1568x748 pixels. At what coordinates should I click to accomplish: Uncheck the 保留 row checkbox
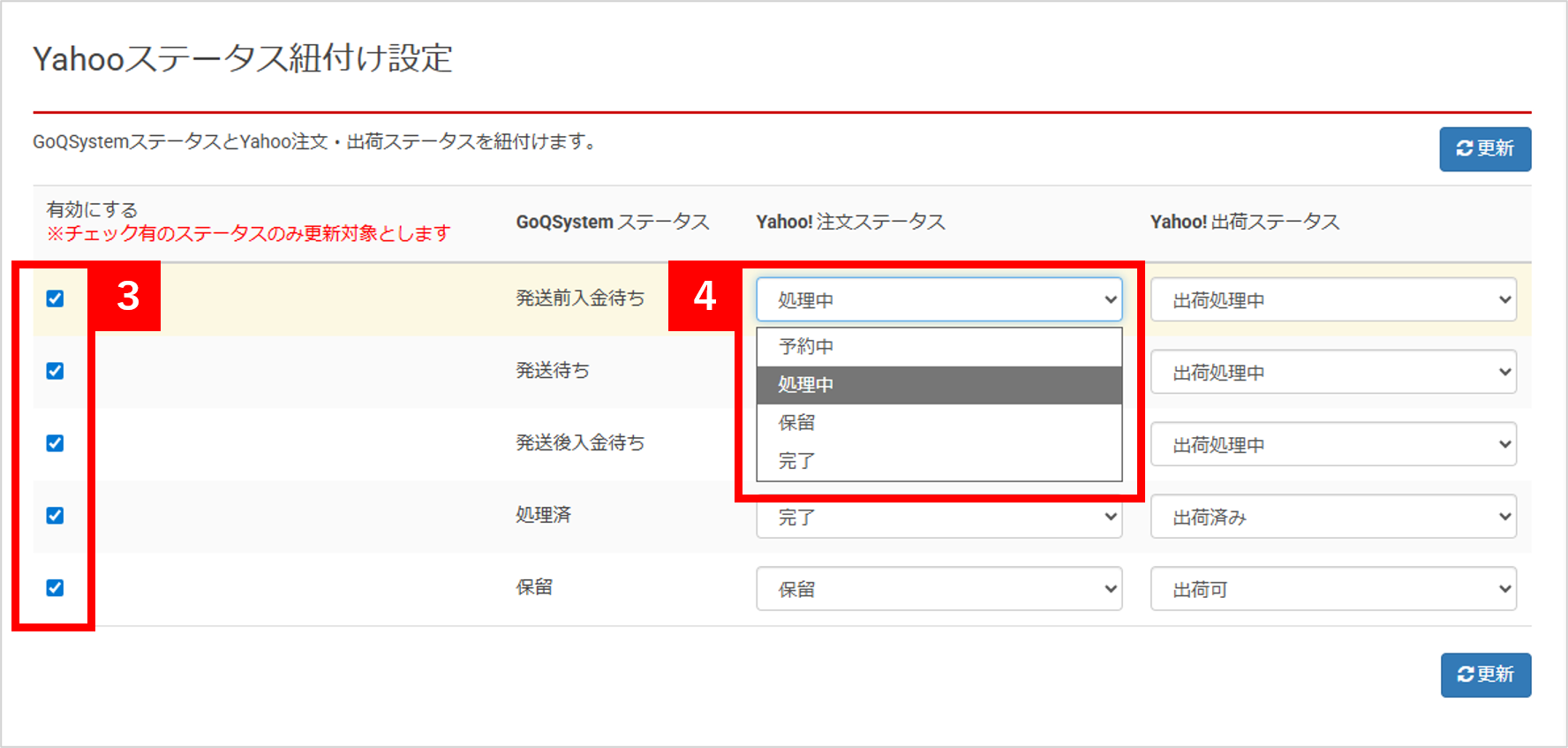(x=55, y=588)
